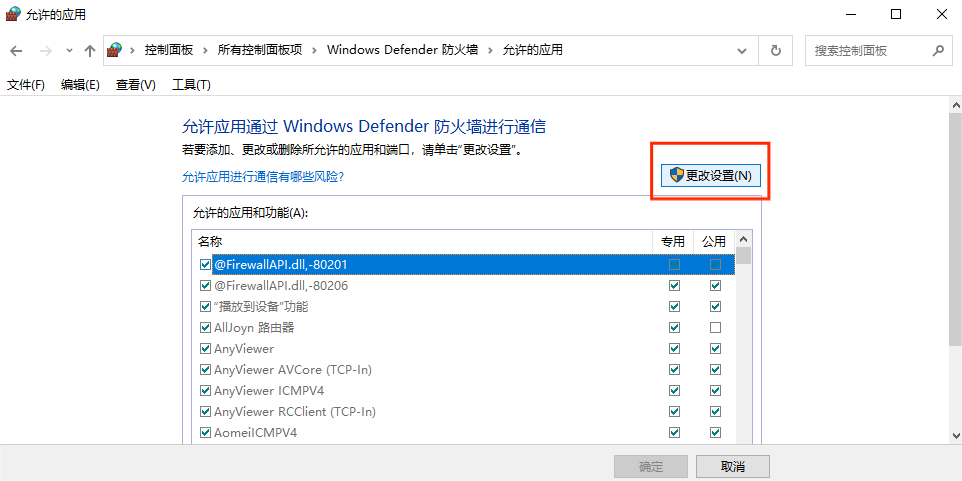Screen dimensions: 962x481
Task: Toggle the "播放到设备"功能 name checkbox
Action: coord(206,306)
